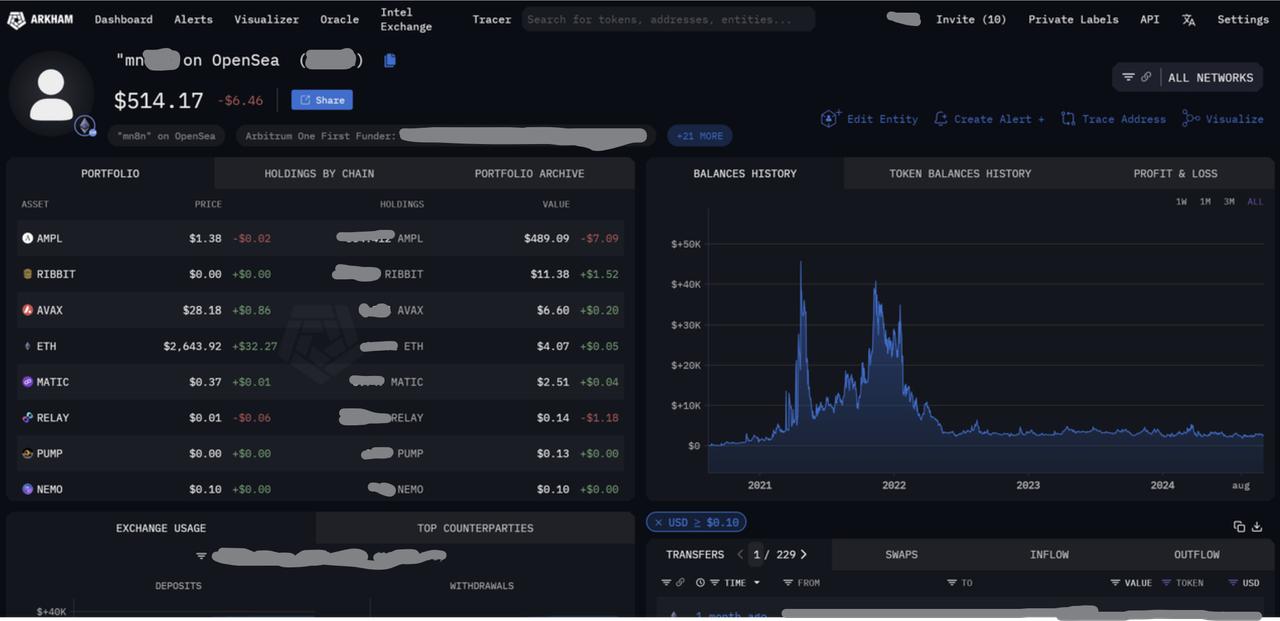
Task: Select the ALL chart range
Action: click(x=1255, y=202)
